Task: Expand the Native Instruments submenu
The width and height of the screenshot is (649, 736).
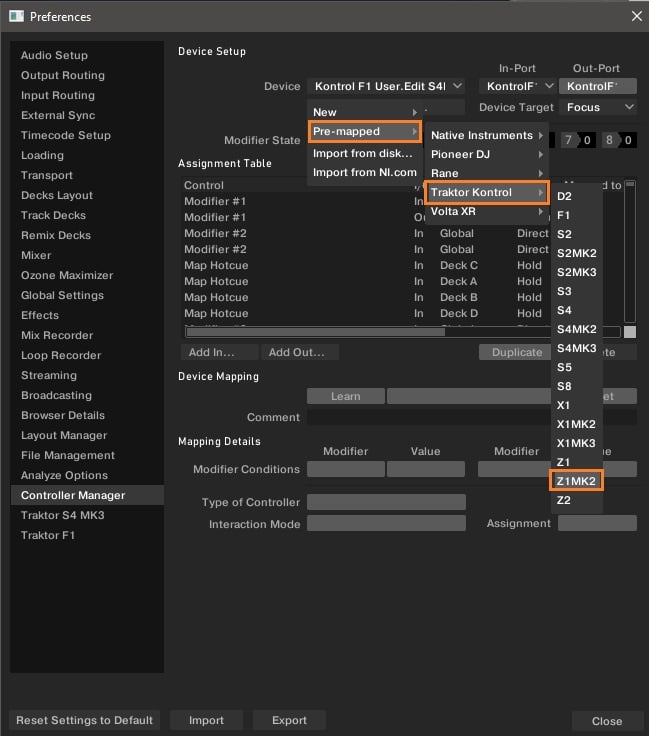Action: 487,135
